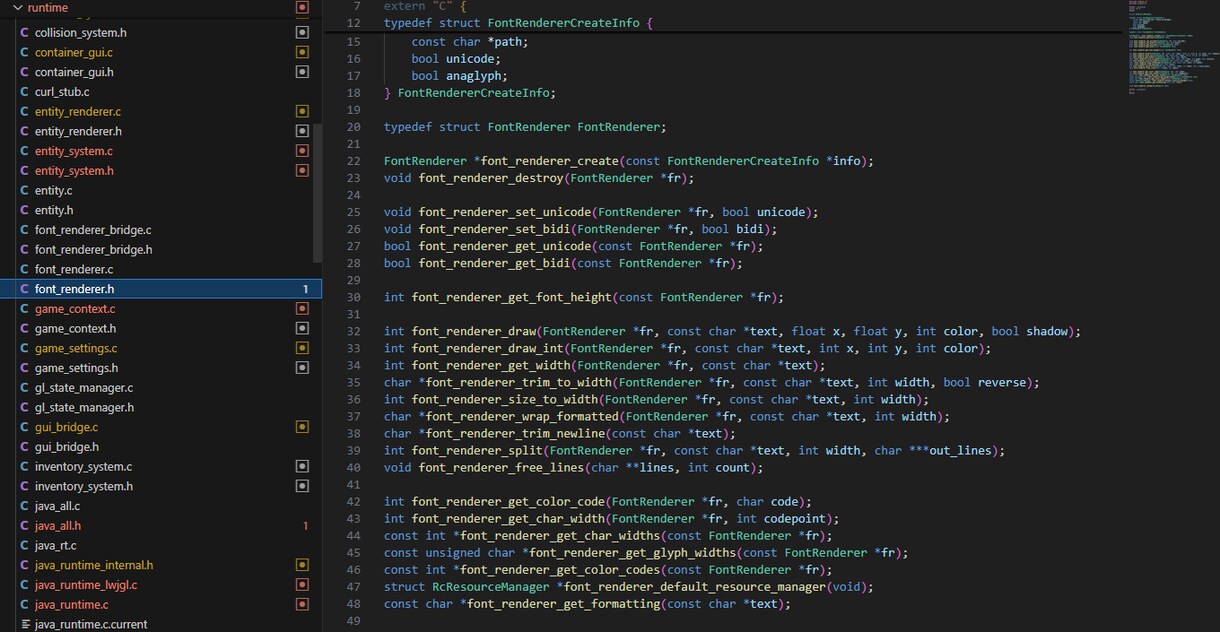Place cursor on font_renderer_get_formatting line
Viewport: 1220px width, 632px height.
coord(587,603)
